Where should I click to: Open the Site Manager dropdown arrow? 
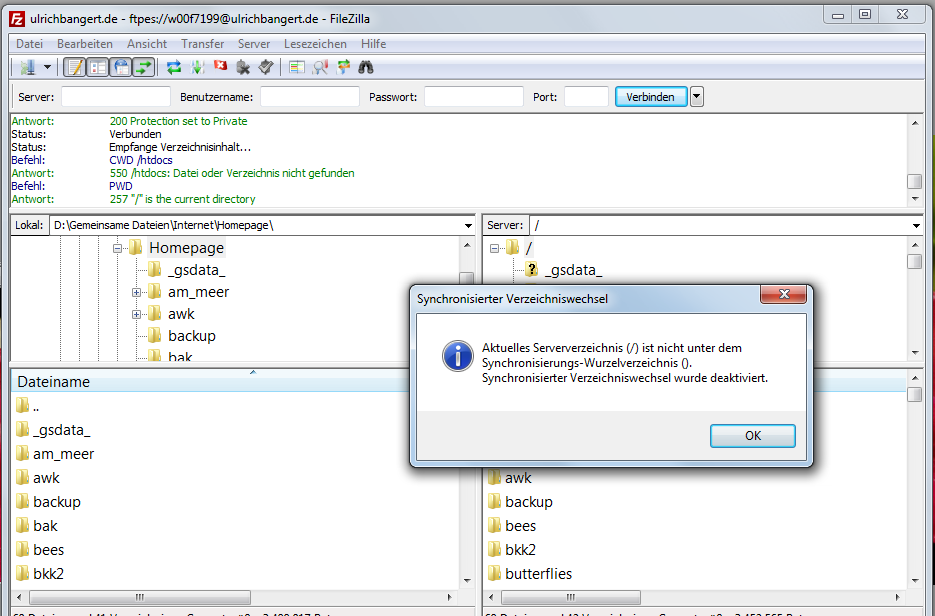47,67
